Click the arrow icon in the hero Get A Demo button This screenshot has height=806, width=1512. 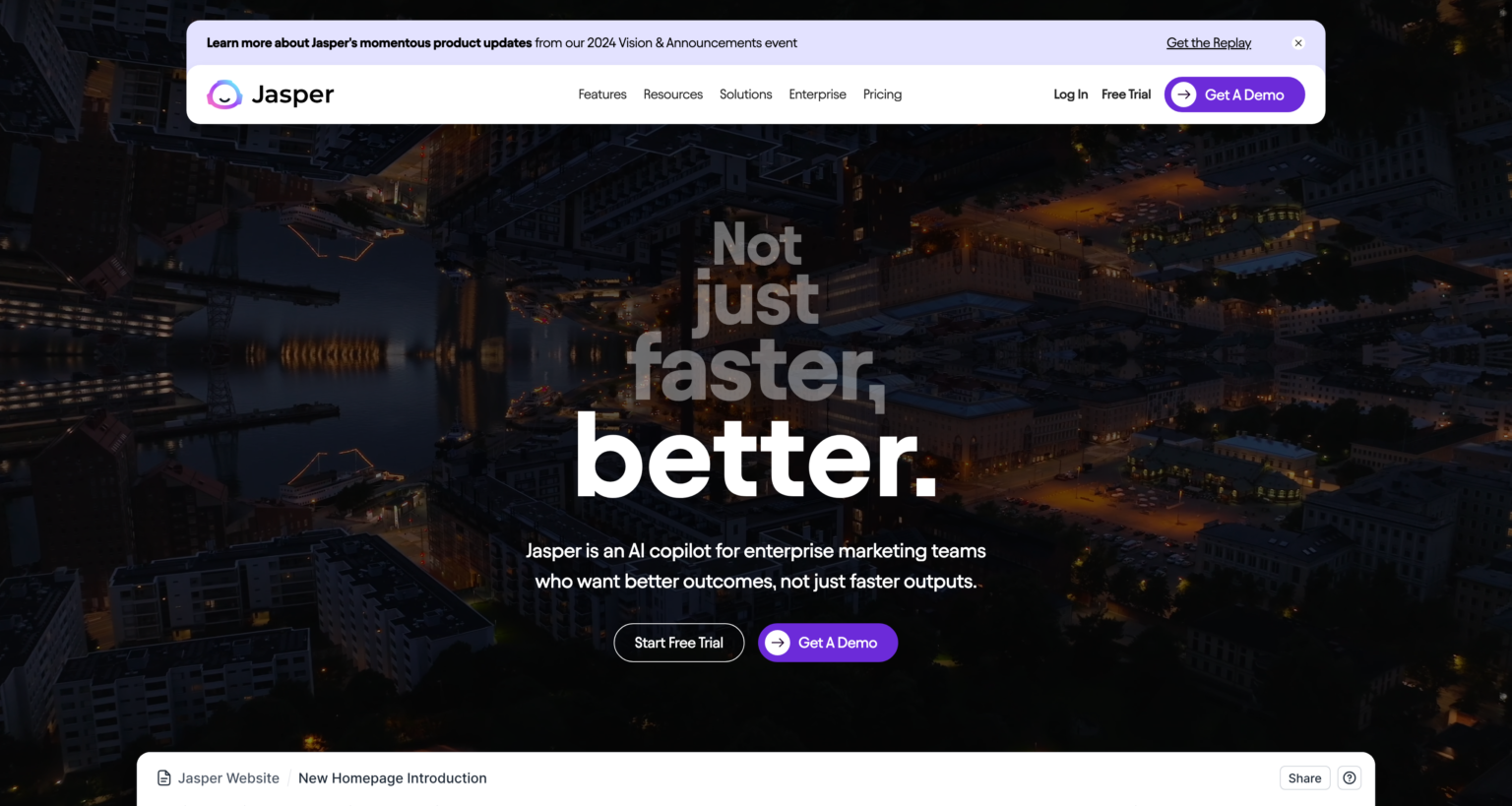pos(778,643)
